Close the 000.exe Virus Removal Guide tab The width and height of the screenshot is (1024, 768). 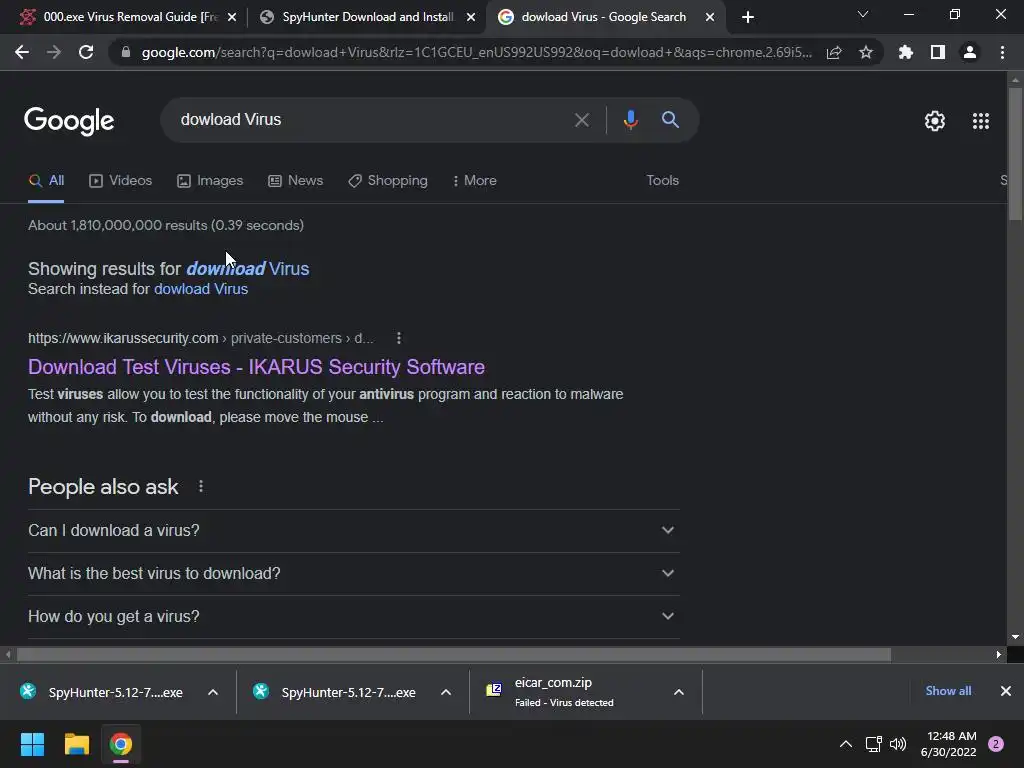[x=232, y=17]
